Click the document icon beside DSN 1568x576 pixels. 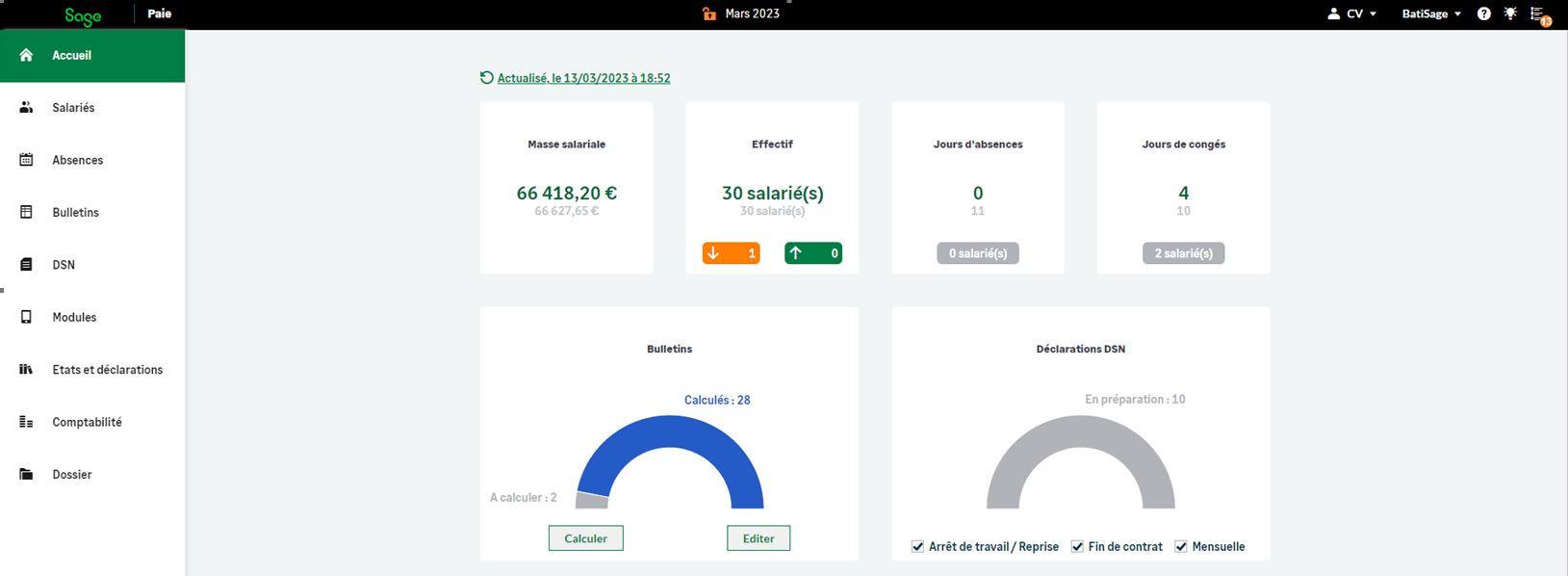point(26,264)
